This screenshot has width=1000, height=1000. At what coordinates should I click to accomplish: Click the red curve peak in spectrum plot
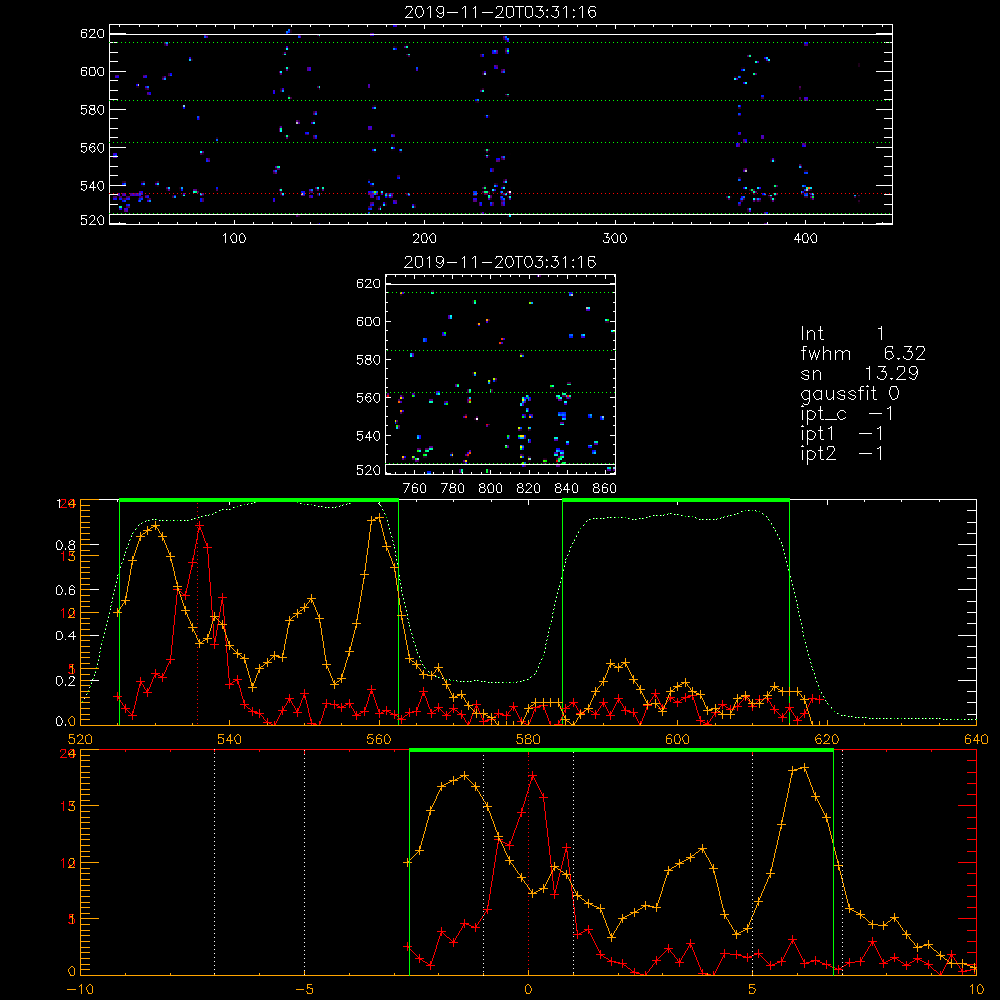coord(200,526)
